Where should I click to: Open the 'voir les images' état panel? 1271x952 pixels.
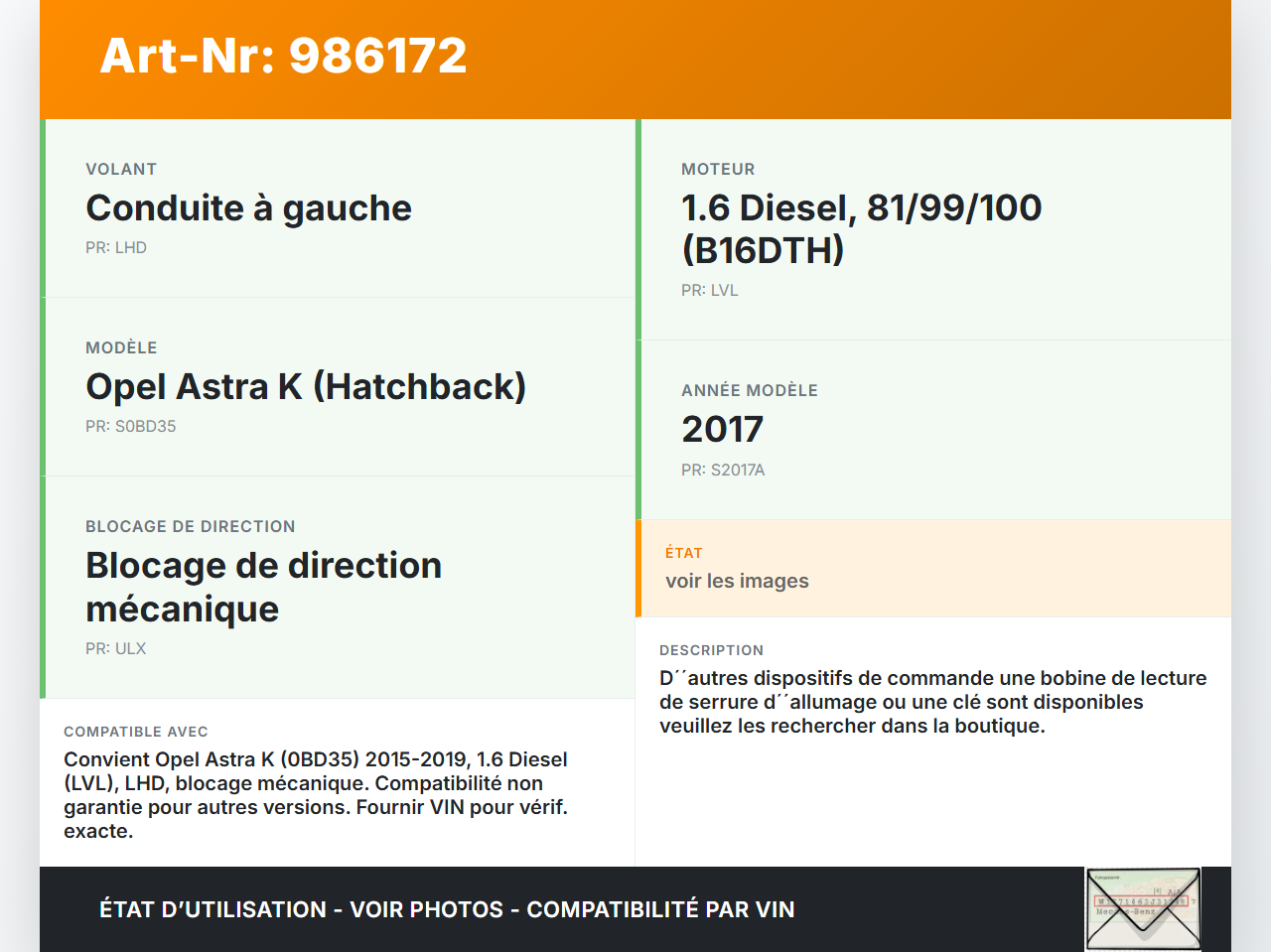pos(737,581)
